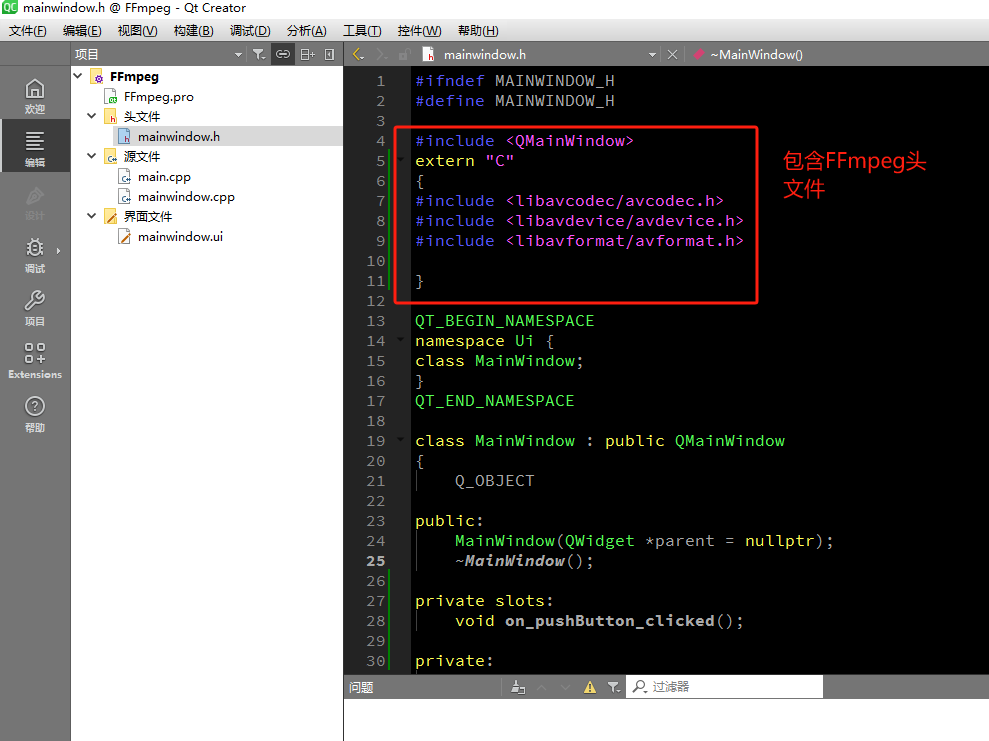Fold the class MainWindow block at line 19
Screen dimensions: 989x741
point(401,440)
